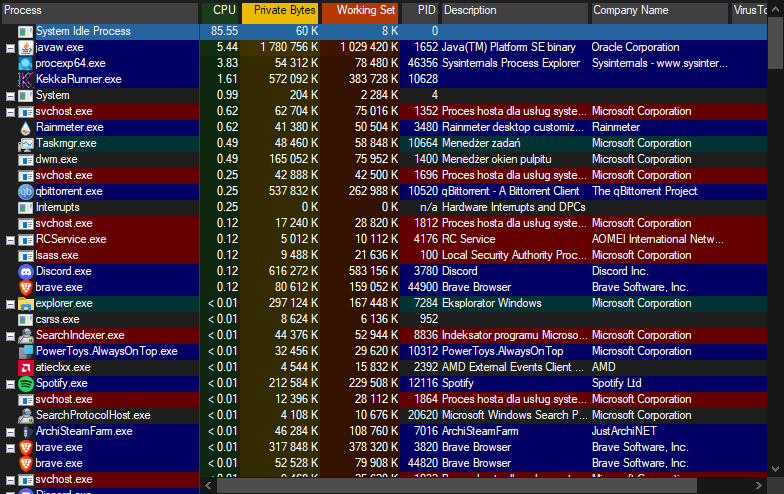Click the Discord.exe icon for PID 3780
The width and height of the screenshot is (784, 494).
(x=26, y=272)
